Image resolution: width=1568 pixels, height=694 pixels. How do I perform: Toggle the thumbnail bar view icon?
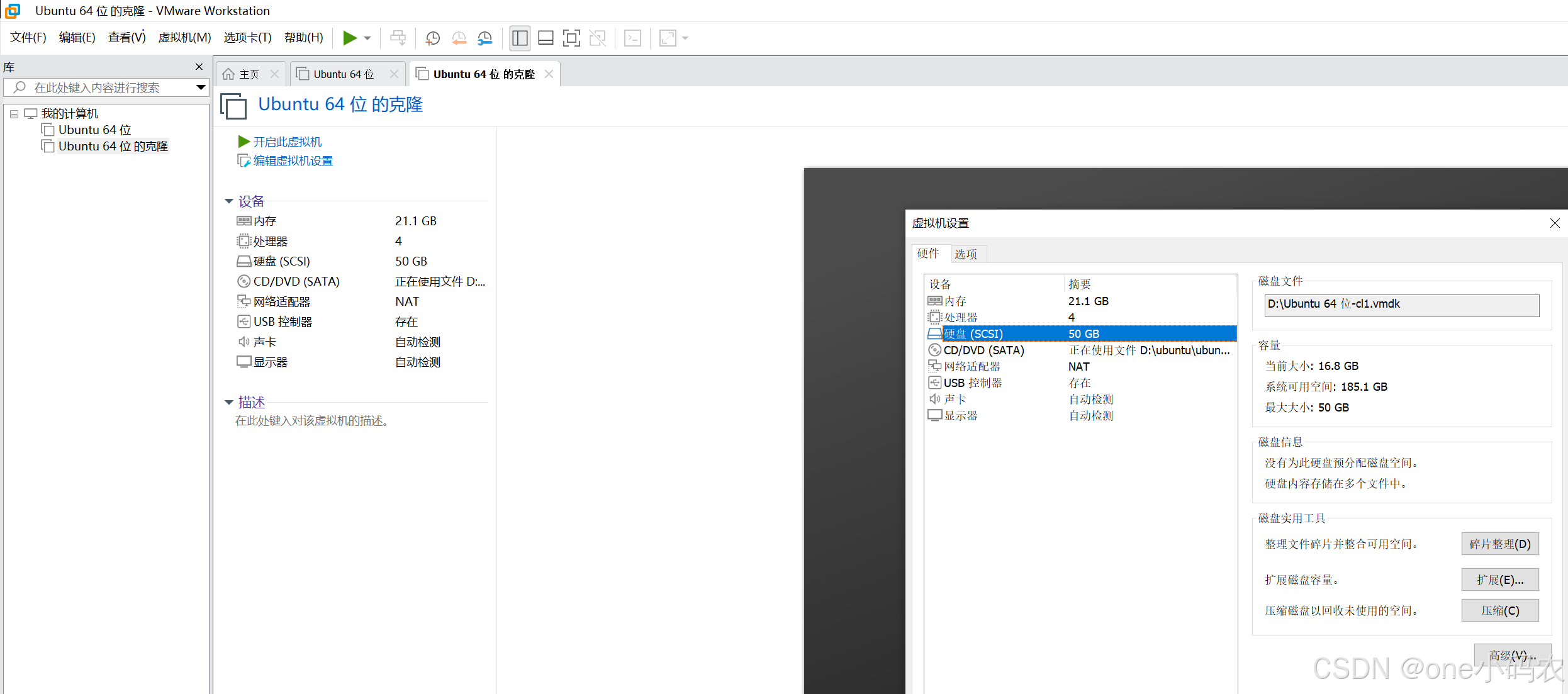coord(546,38)
